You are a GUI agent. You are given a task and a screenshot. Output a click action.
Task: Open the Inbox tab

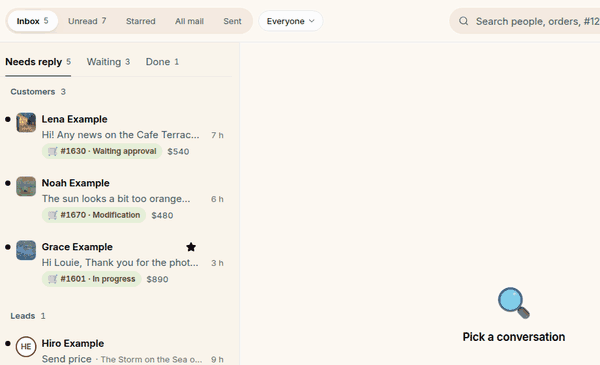33,21
